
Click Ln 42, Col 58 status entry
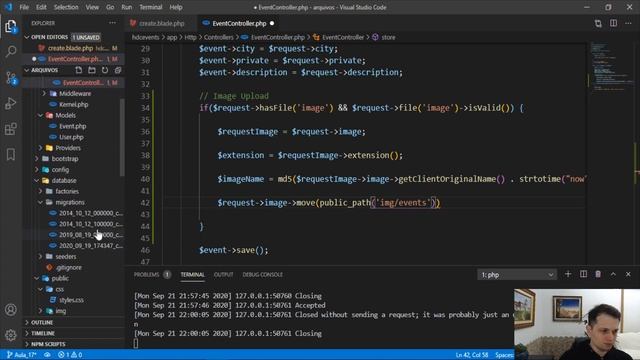(x=471, y=355)
